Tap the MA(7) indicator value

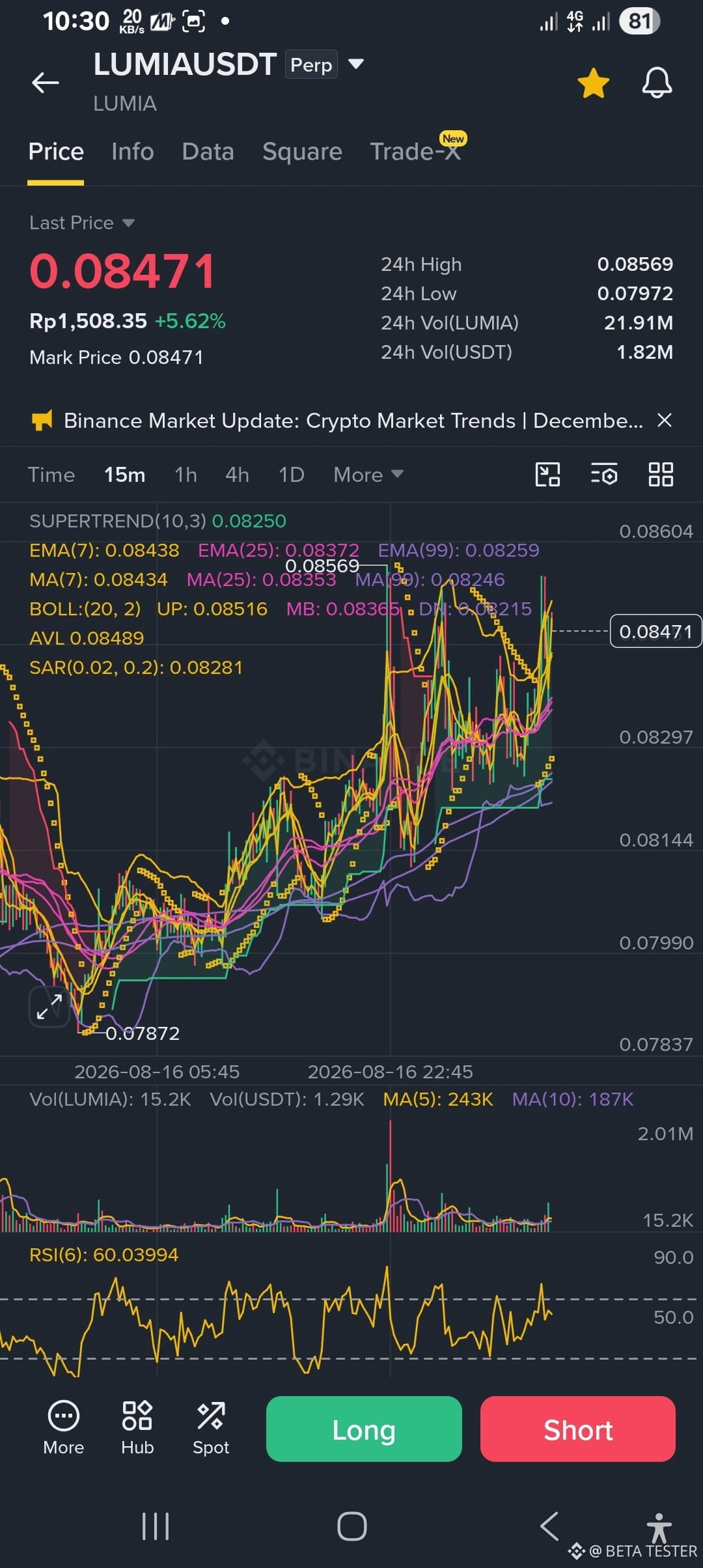98,580
